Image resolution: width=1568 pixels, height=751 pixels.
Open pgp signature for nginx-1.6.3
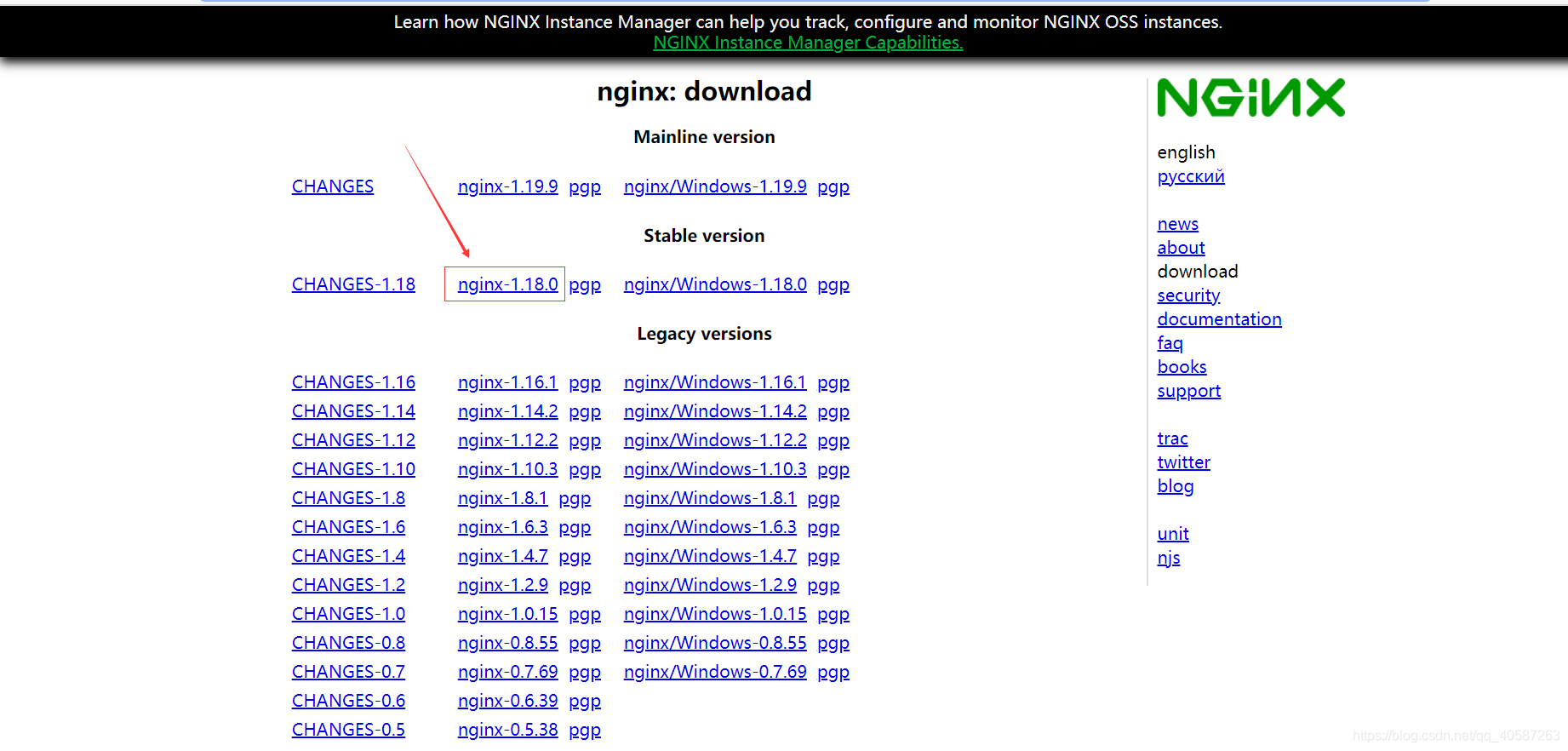click(x=575, y=528)
